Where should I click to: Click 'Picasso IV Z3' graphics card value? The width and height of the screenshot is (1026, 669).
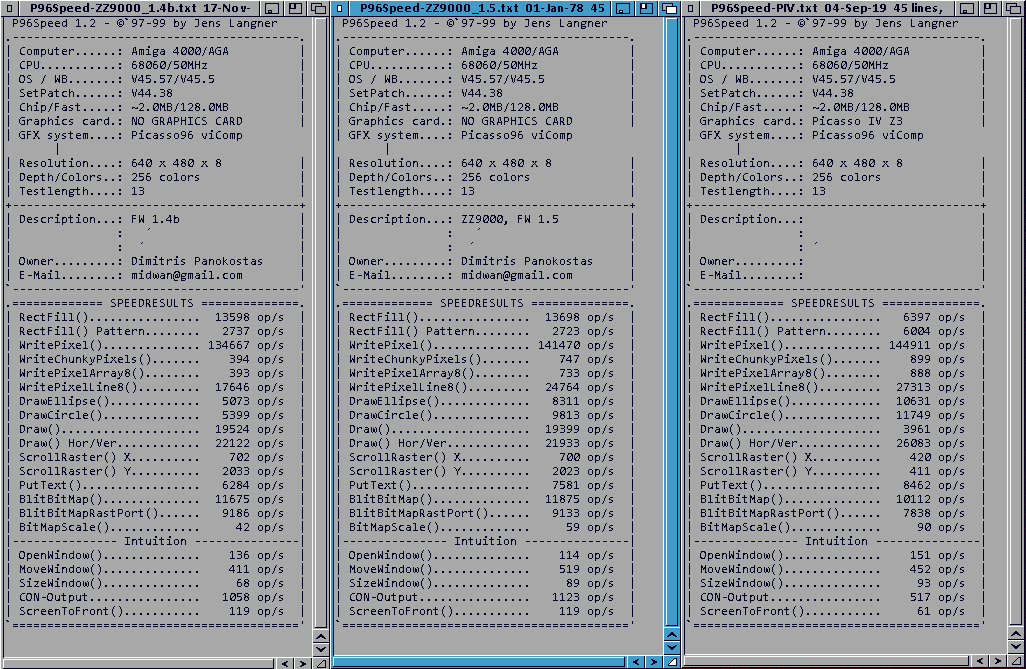point(857,121)
